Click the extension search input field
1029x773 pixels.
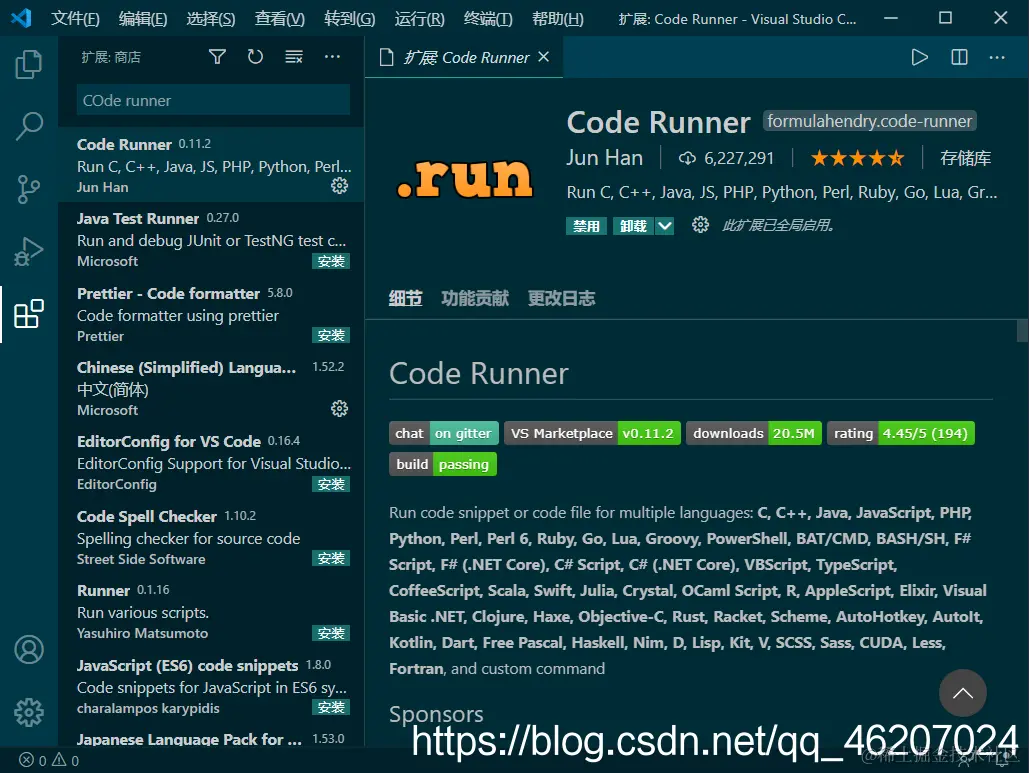[x=213, y=100]
